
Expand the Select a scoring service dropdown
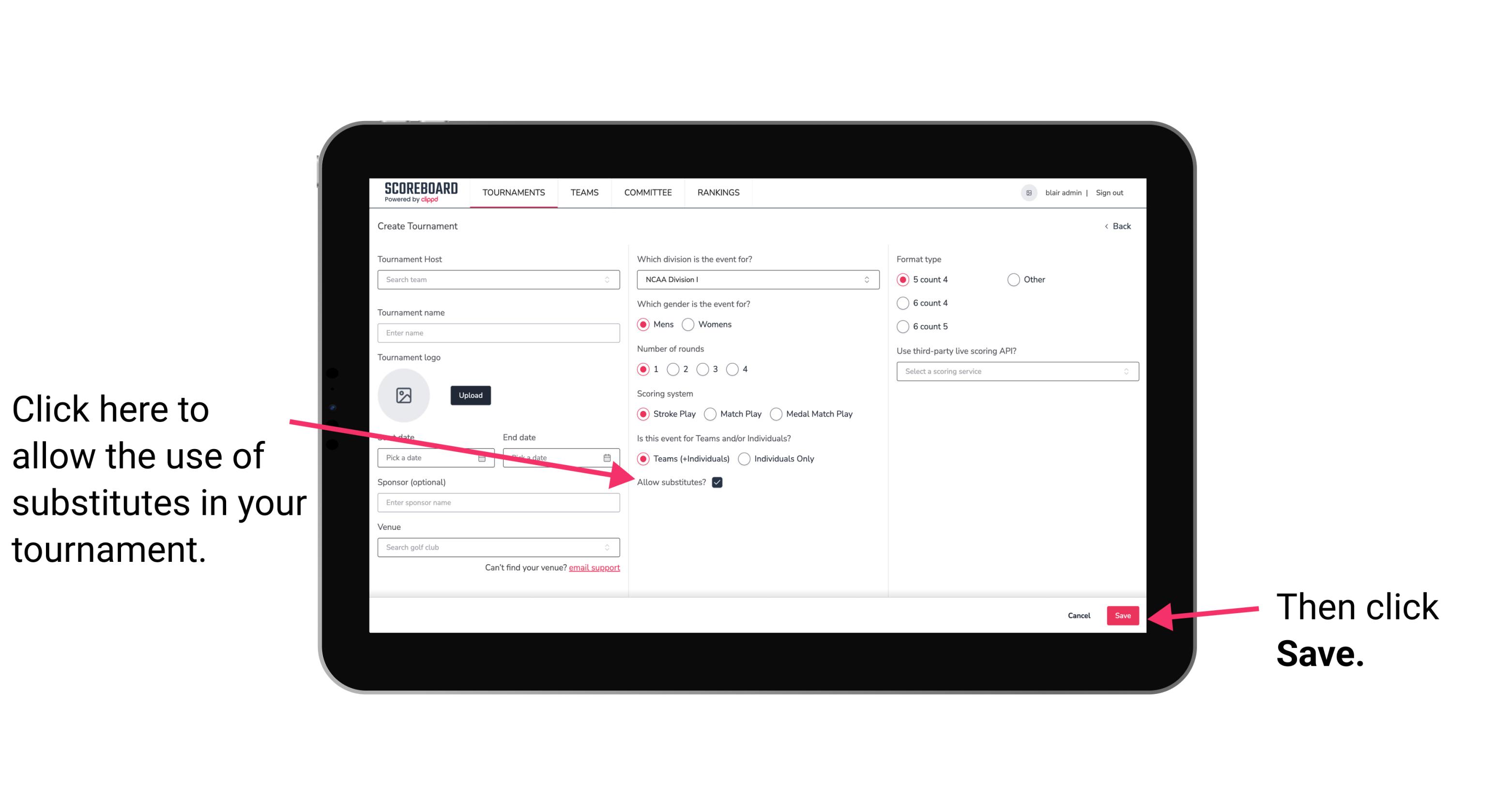click(1014, 371)
